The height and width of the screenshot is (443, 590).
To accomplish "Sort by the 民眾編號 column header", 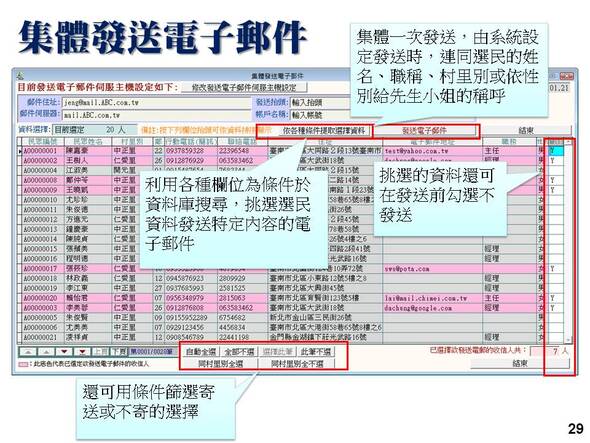I will [x=43, y=142].
